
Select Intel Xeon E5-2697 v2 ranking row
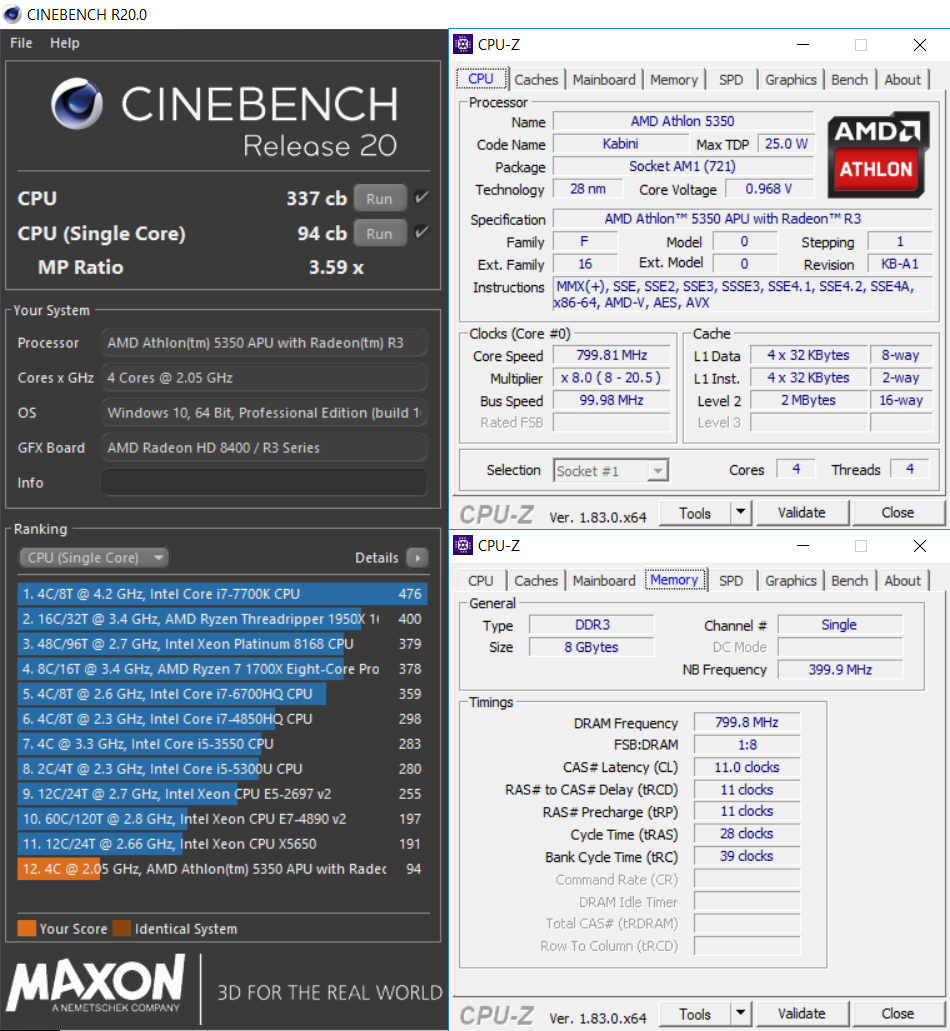222,794
